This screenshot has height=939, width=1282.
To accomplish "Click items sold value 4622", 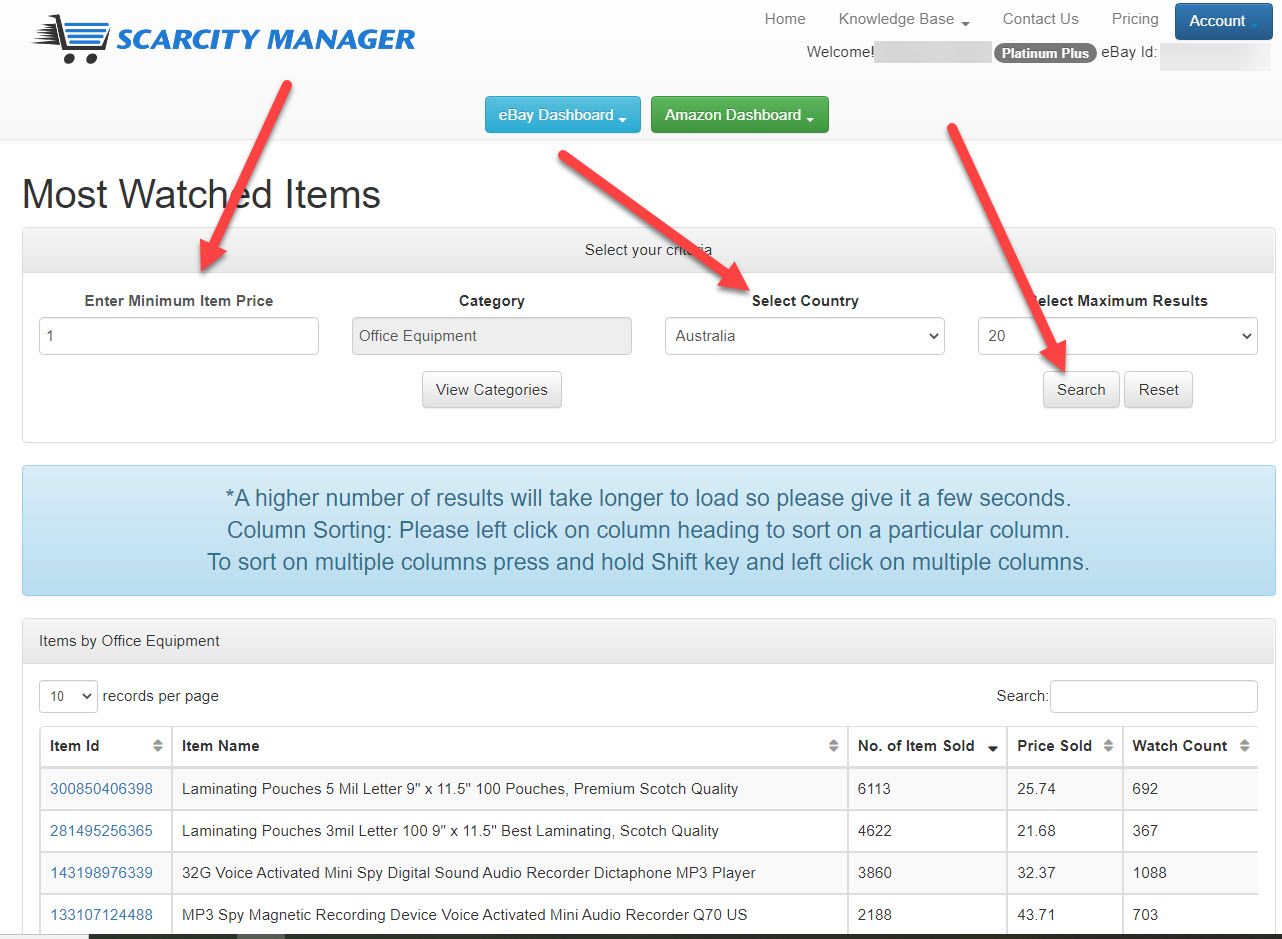I will tap(875, 831).
